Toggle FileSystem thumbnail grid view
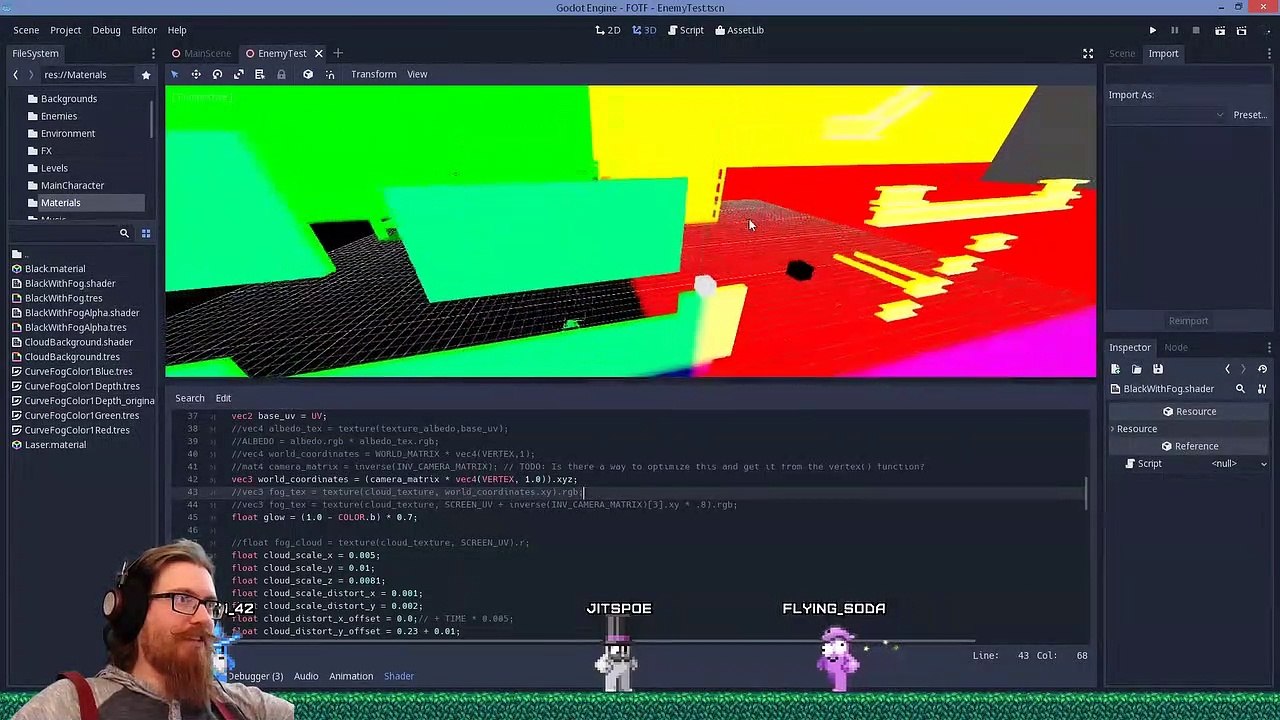The width and height of the screenshot is (1280, 720). pyautogui.click(x=145, y=233)
